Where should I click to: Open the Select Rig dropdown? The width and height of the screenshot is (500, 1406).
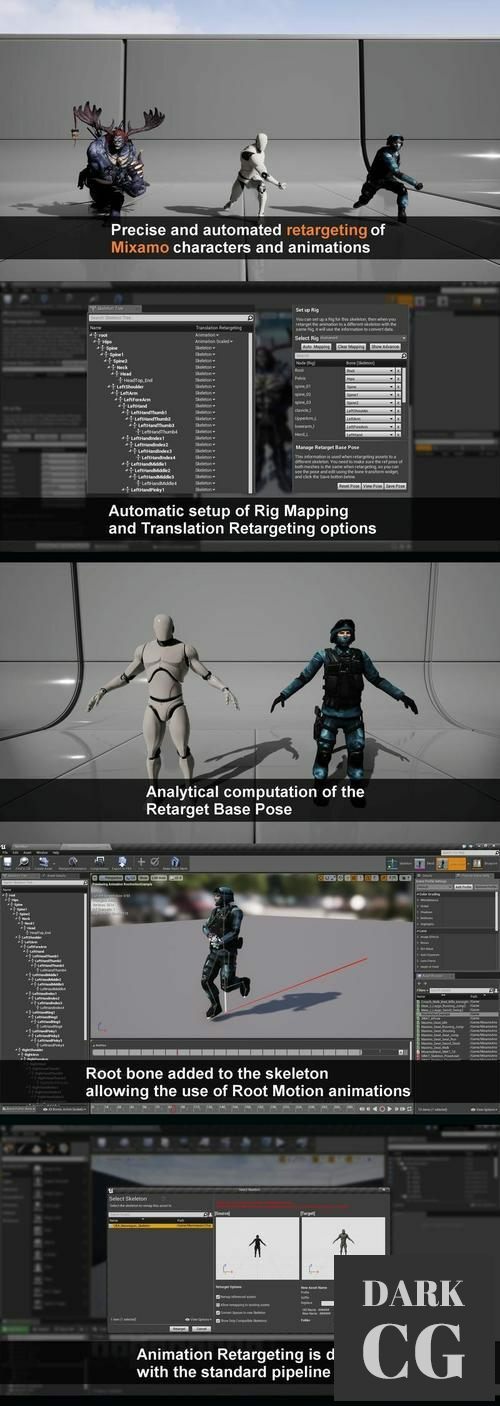coord(365,339)
